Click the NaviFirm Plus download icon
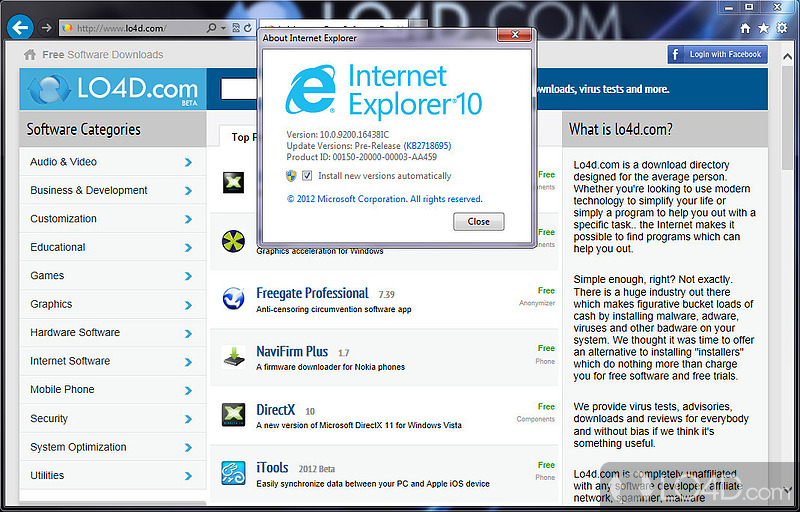 pyautogui.click(x=233, y=356)
